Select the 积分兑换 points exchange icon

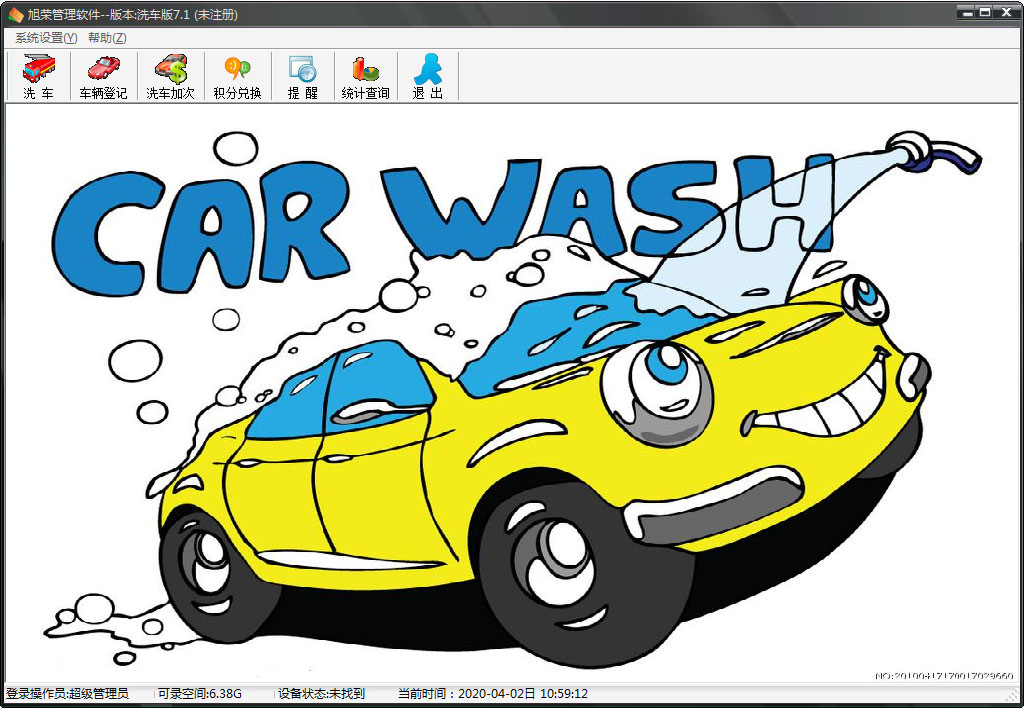pos(237,77)
